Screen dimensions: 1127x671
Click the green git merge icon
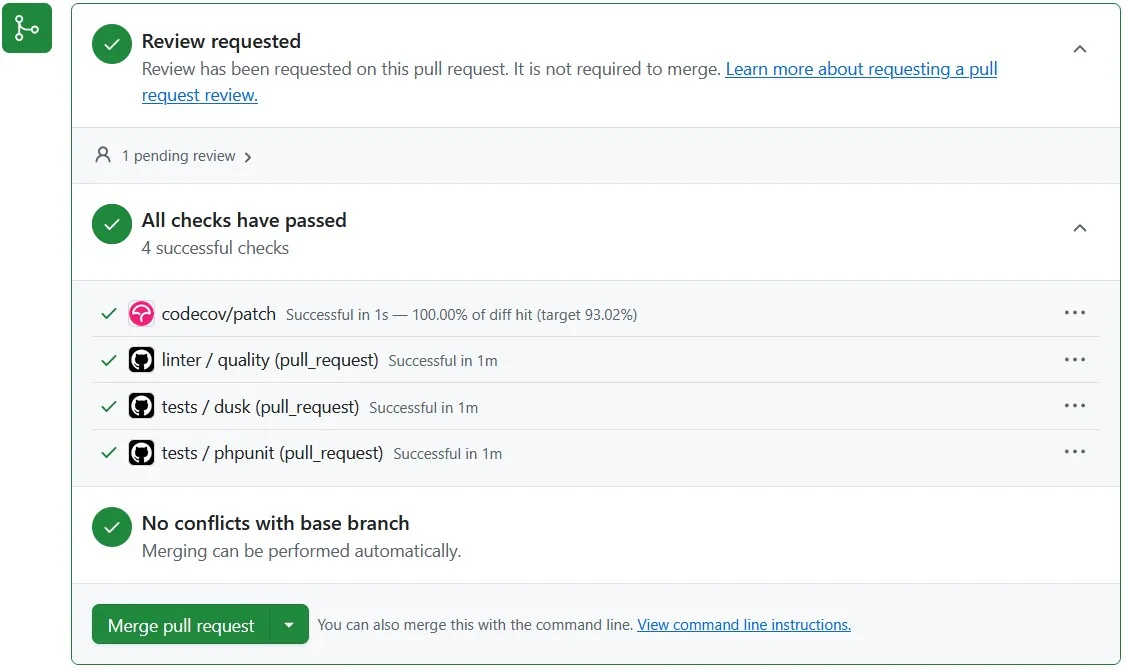point(27,28)
